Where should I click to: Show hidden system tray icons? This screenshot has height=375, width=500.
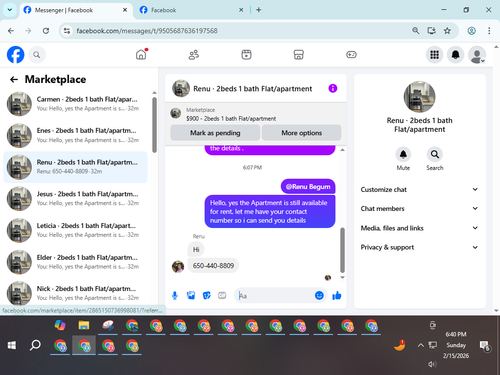[421, 345]
